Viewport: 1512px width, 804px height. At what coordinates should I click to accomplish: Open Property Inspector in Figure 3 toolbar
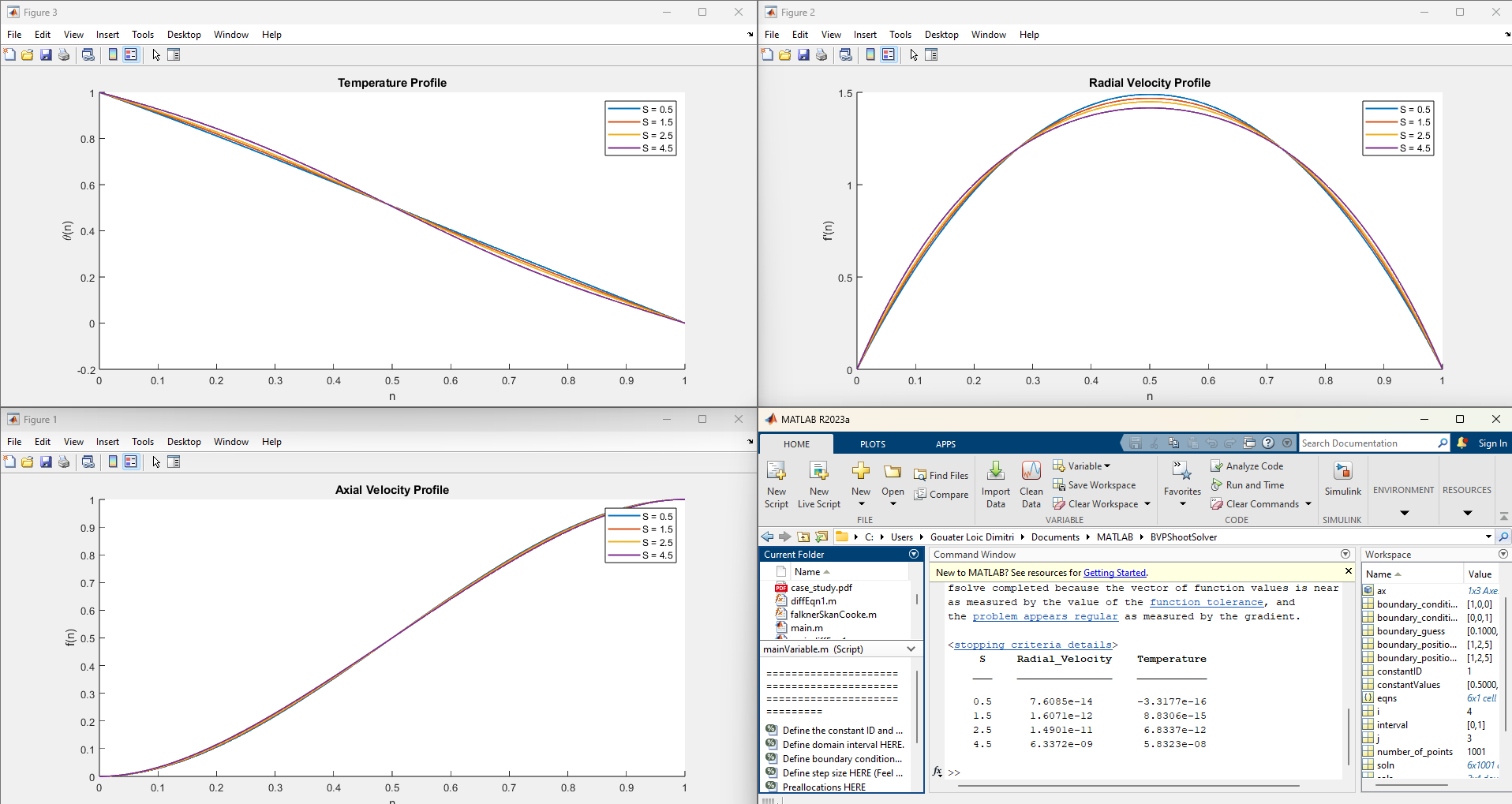tap(174, 54)
